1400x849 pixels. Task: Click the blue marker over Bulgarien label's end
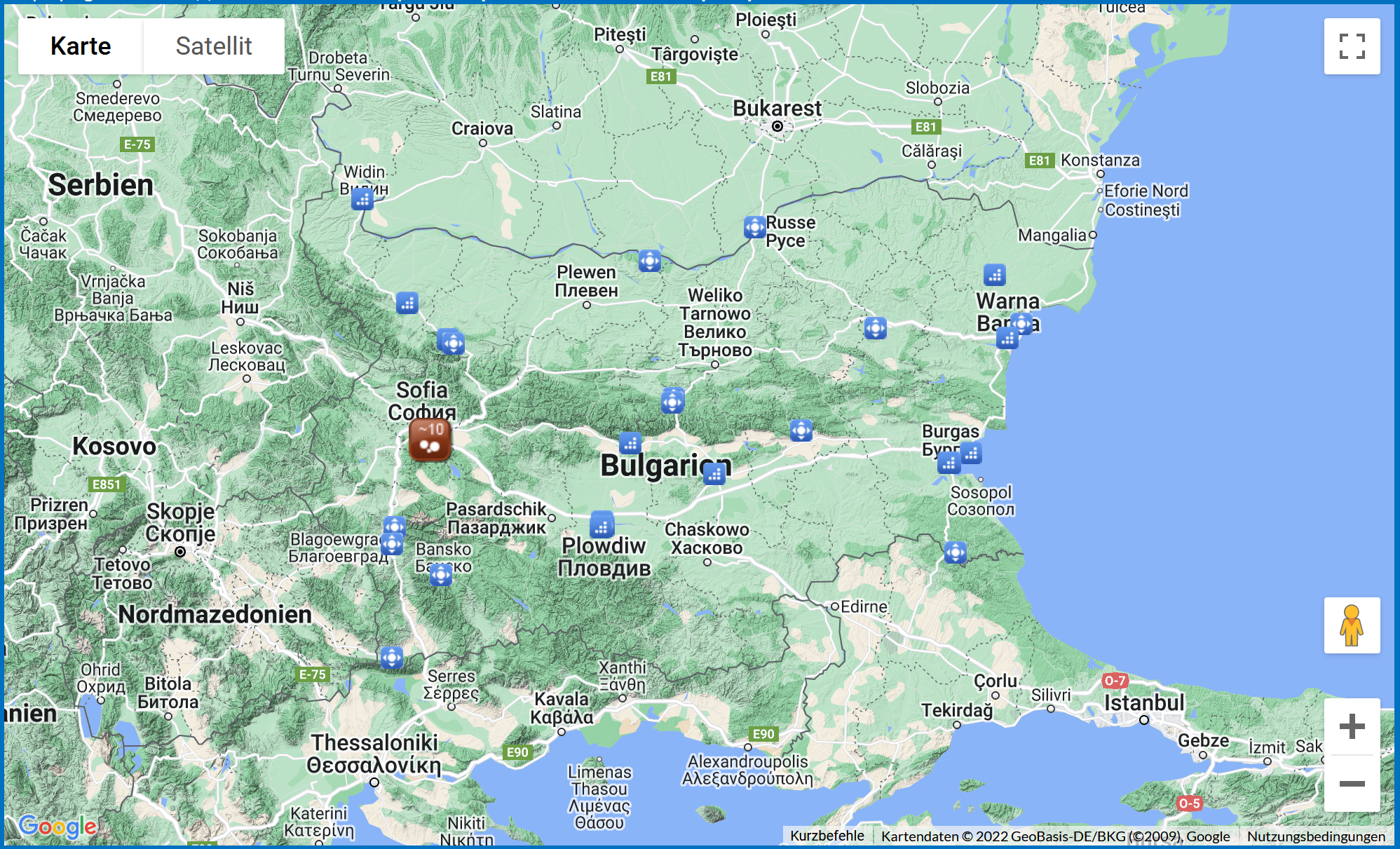(714, 474)
